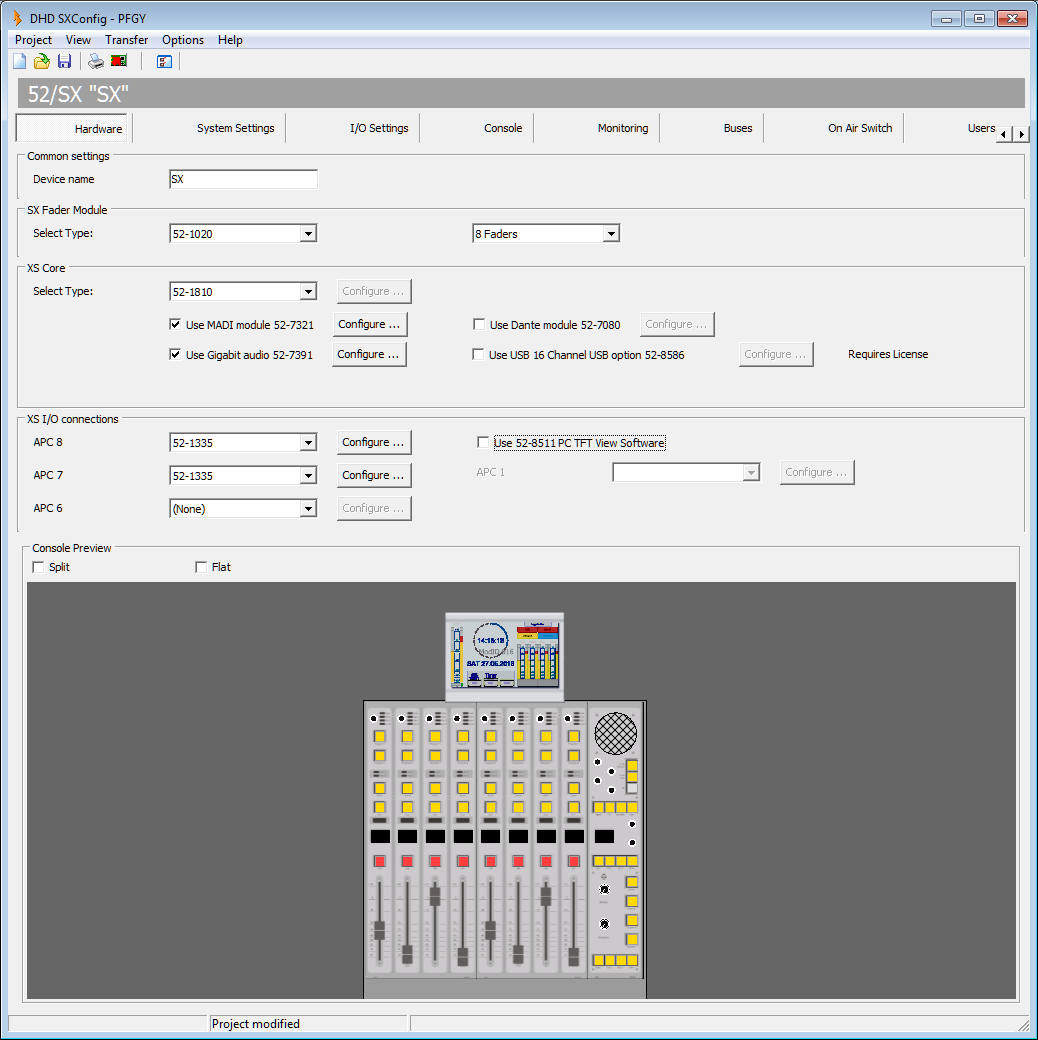Viewport: 1038px width, 1040px height.
Task: Enable Use USB 16 Channel USB option 52-8586
Action: [x=478, y=354]
